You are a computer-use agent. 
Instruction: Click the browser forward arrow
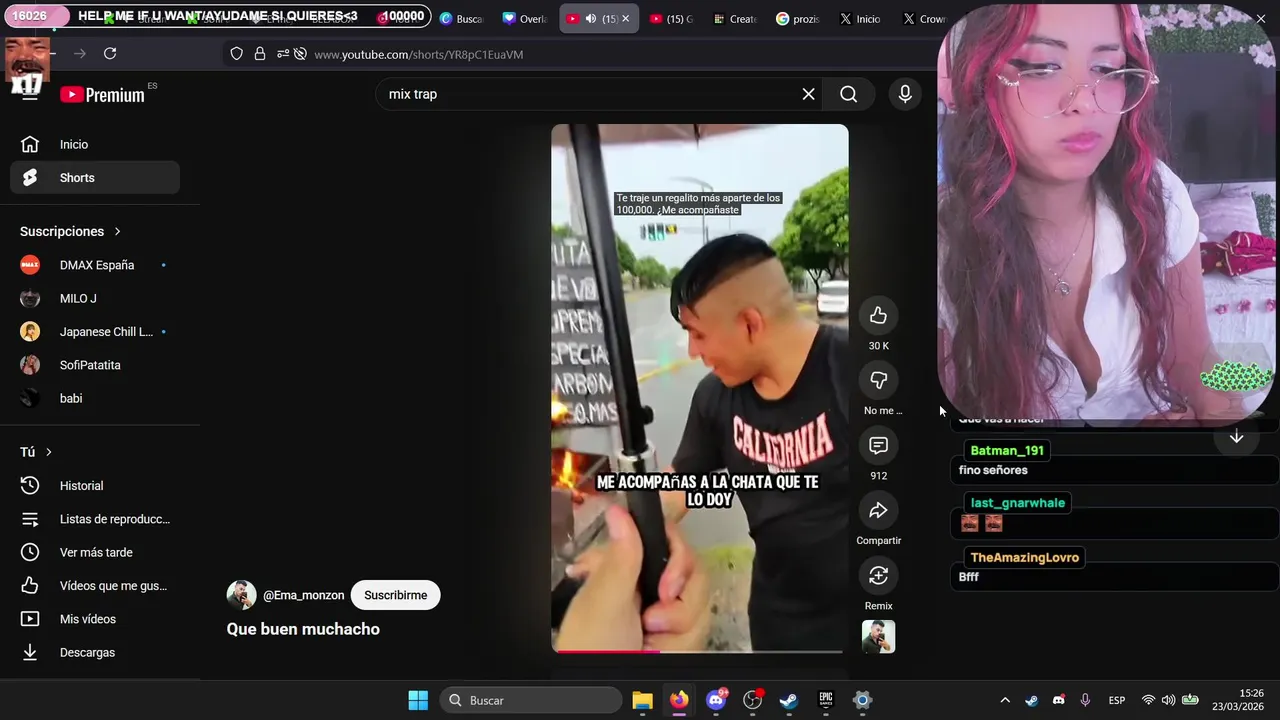pyautogui.click(x=80, y=54)
